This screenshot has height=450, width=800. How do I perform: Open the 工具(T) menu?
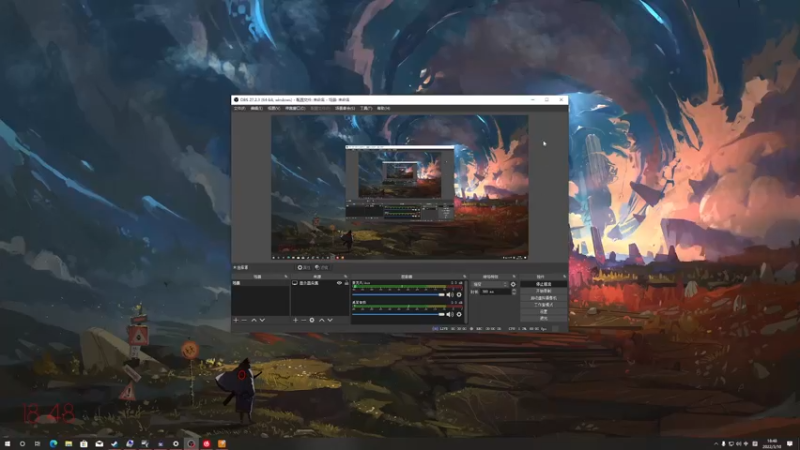(366, 108)
